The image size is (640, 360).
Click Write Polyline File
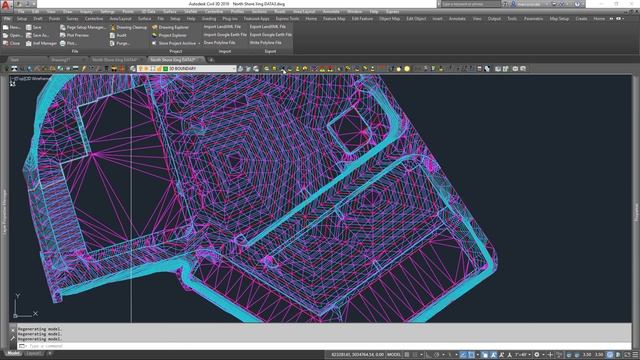tap(265, 42)
